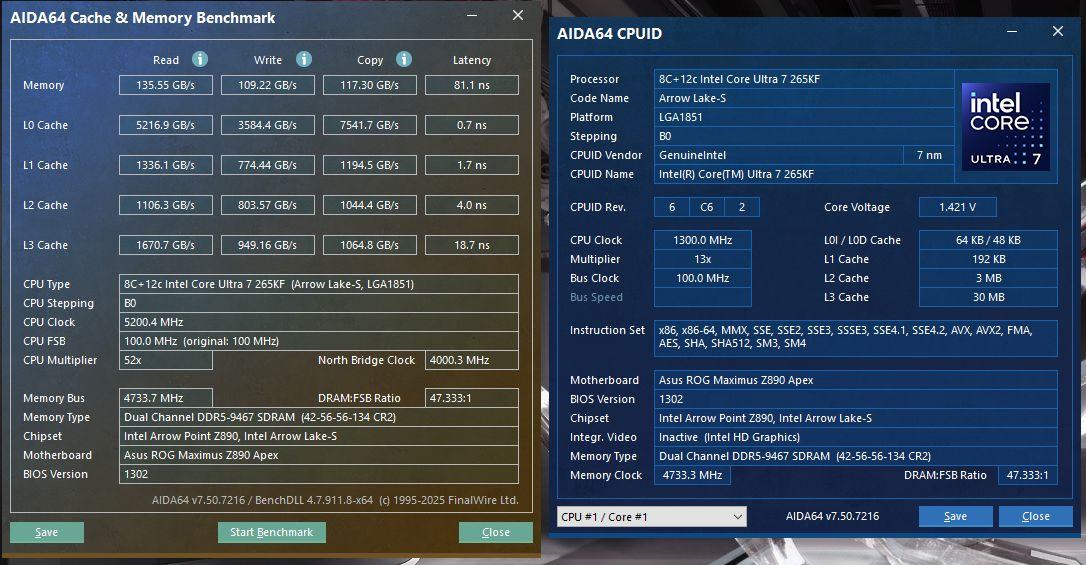Select the Memory Read value 135.55 GB/s

(x=166, y=85)
